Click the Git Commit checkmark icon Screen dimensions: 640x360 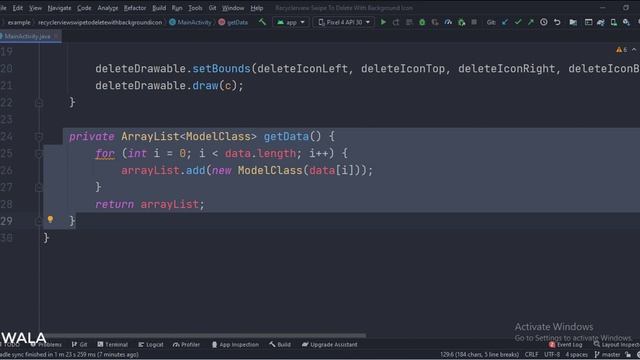518,22
